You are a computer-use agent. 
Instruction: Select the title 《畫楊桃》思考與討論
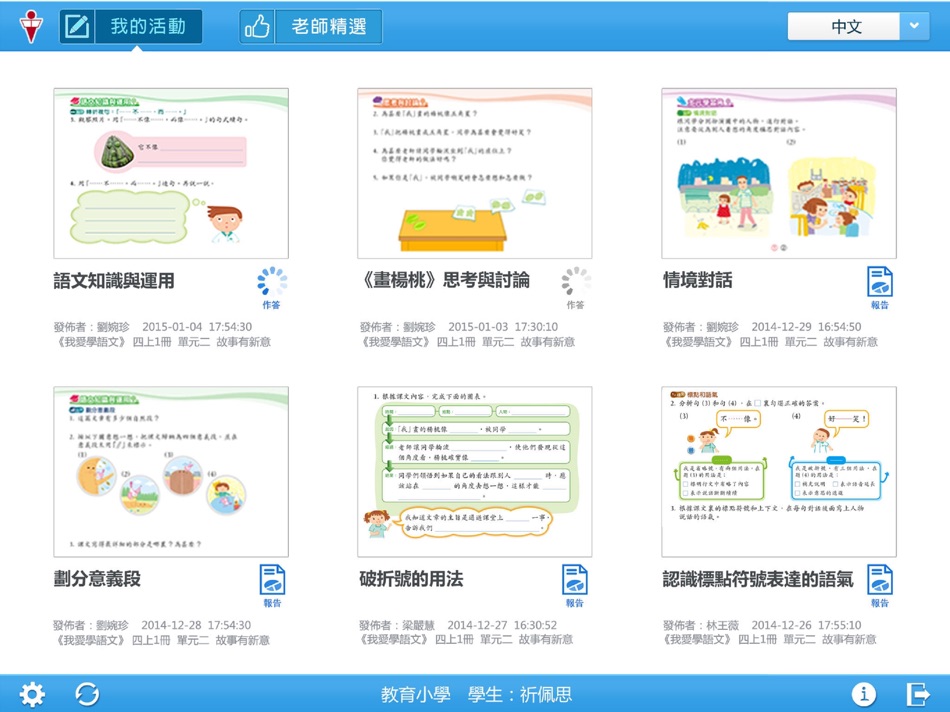click(x=445, y=280)
